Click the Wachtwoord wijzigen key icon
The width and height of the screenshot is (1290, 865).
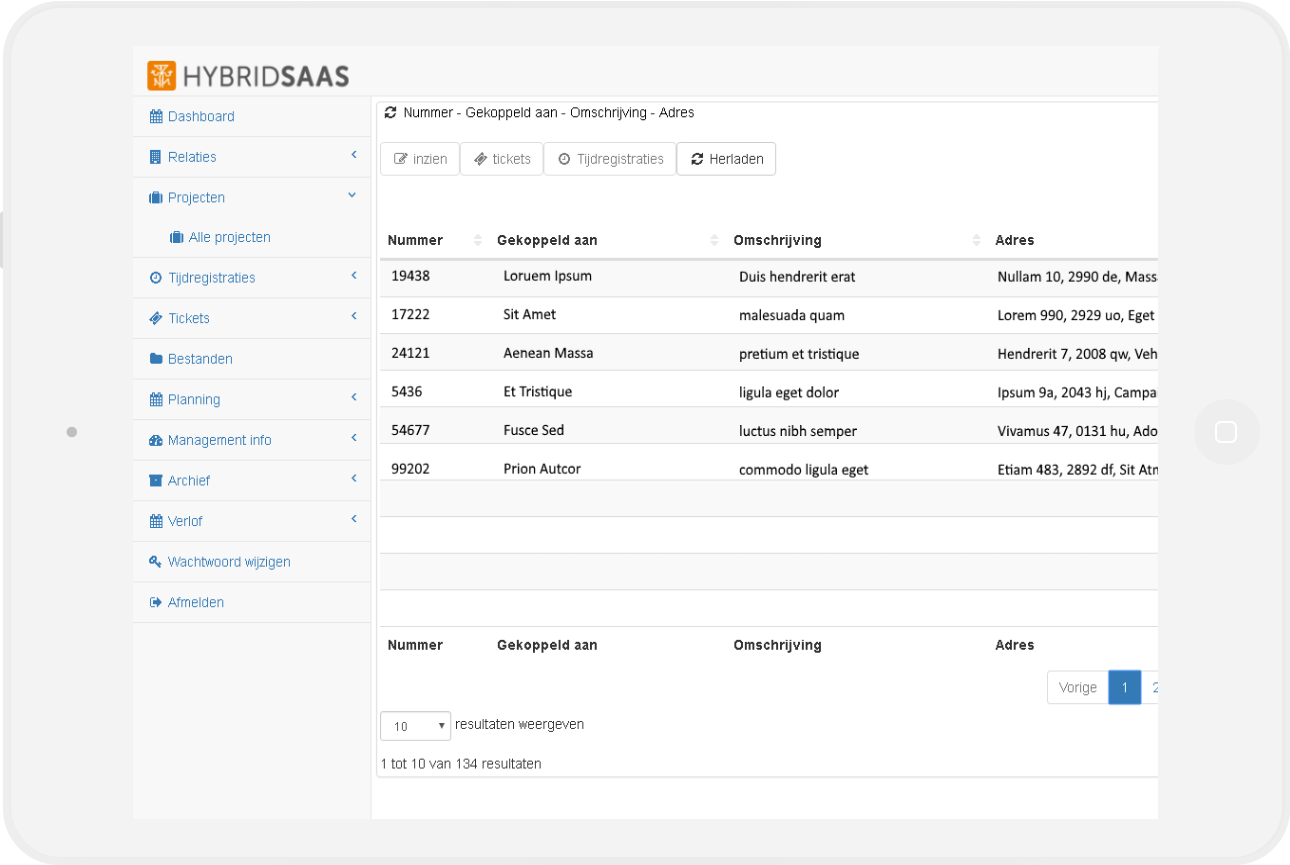(x=155, y=562)
